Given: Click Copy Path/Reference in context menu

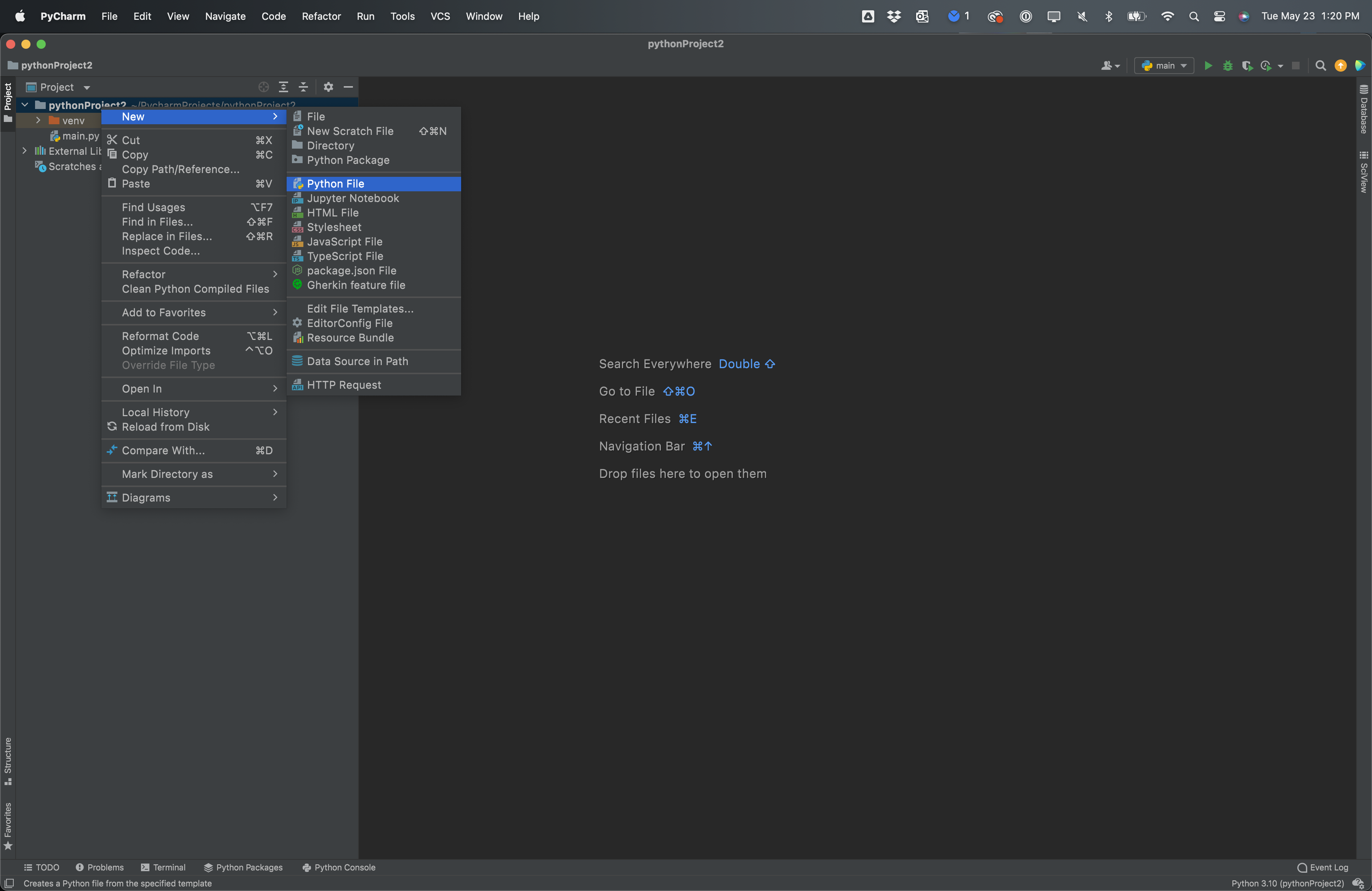Looking at the screenshot, I should pos(194,170).
